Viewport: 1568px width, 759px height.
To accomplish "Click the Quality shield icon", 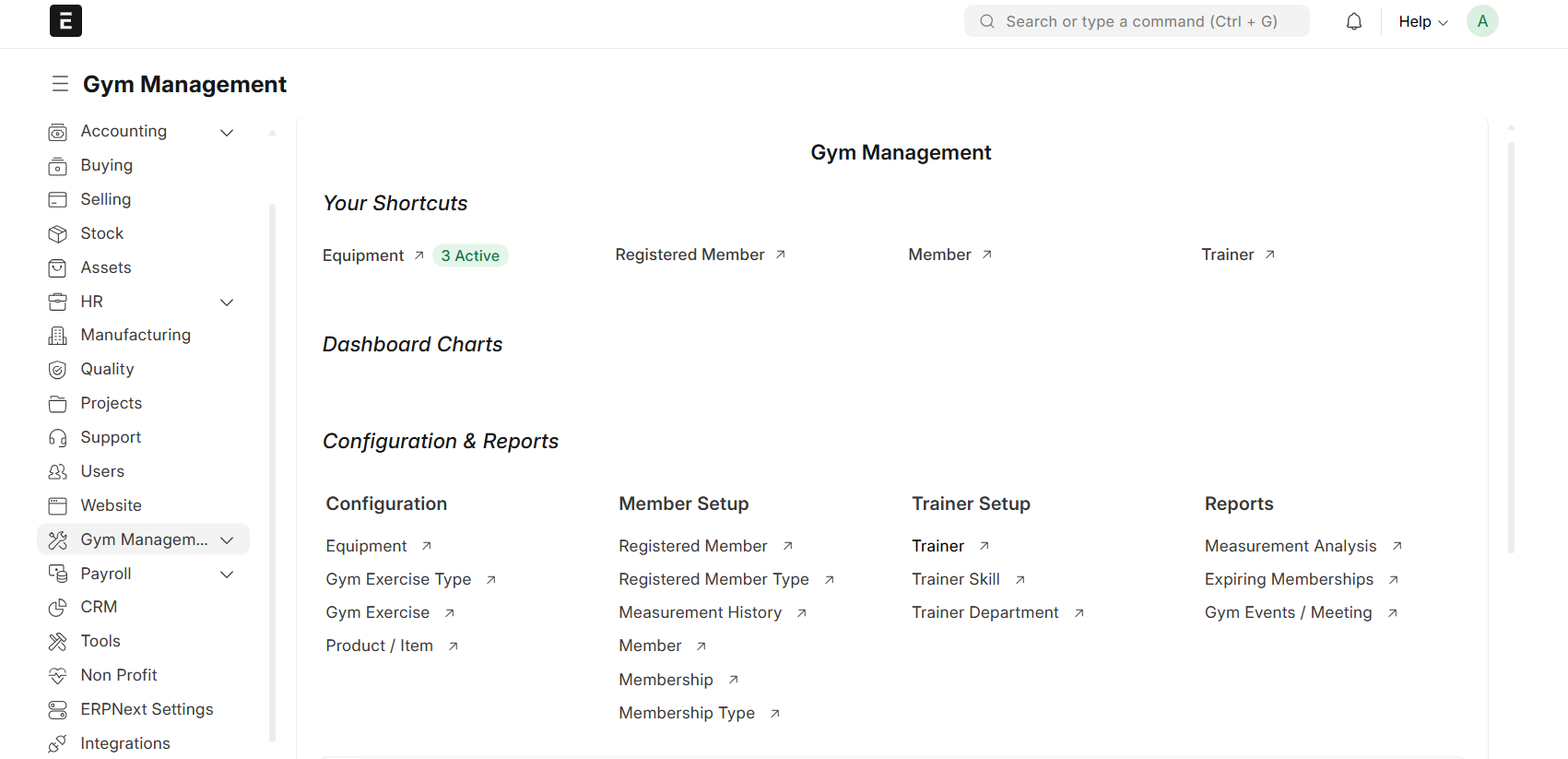I will point(57,370).
